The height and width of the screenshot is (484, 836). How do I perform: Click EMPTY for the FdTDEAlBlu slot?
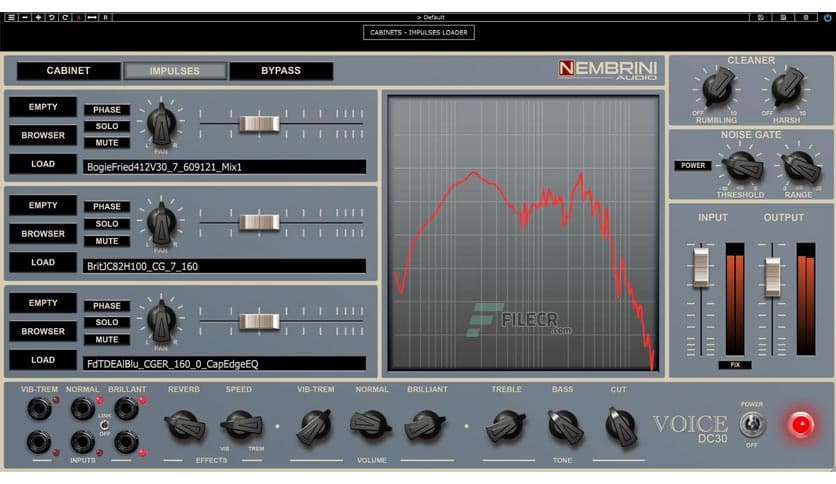[x=43, y=303]
